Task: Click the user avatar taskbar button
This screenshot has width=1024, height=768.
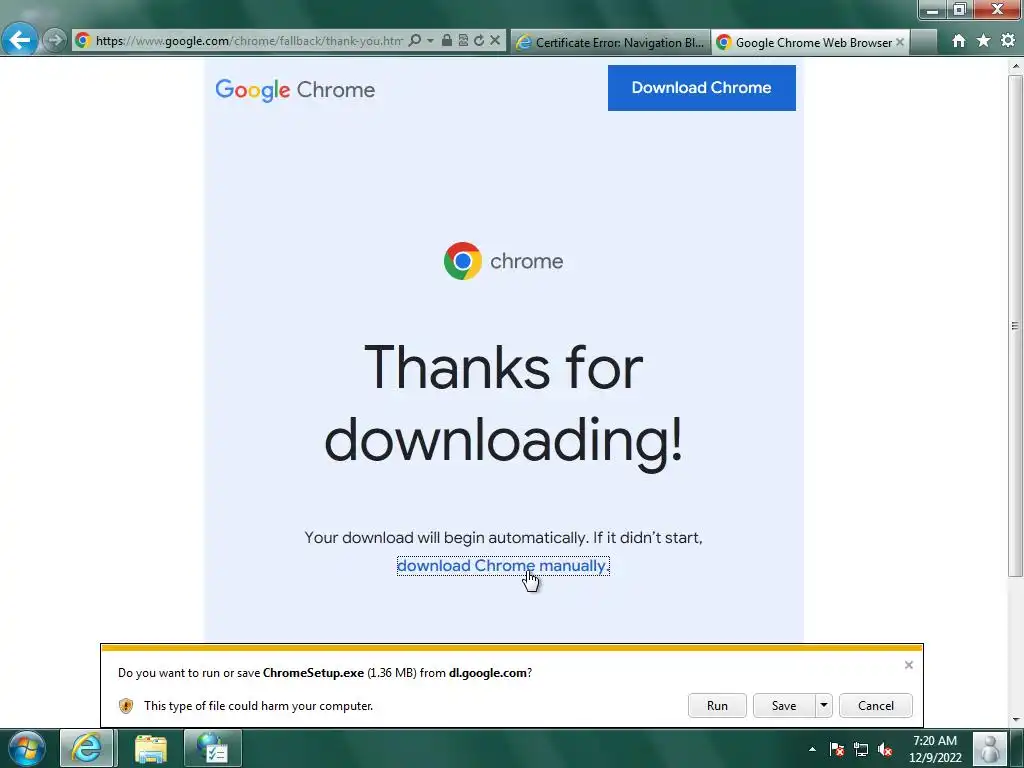Action: [x=990, y=748]
